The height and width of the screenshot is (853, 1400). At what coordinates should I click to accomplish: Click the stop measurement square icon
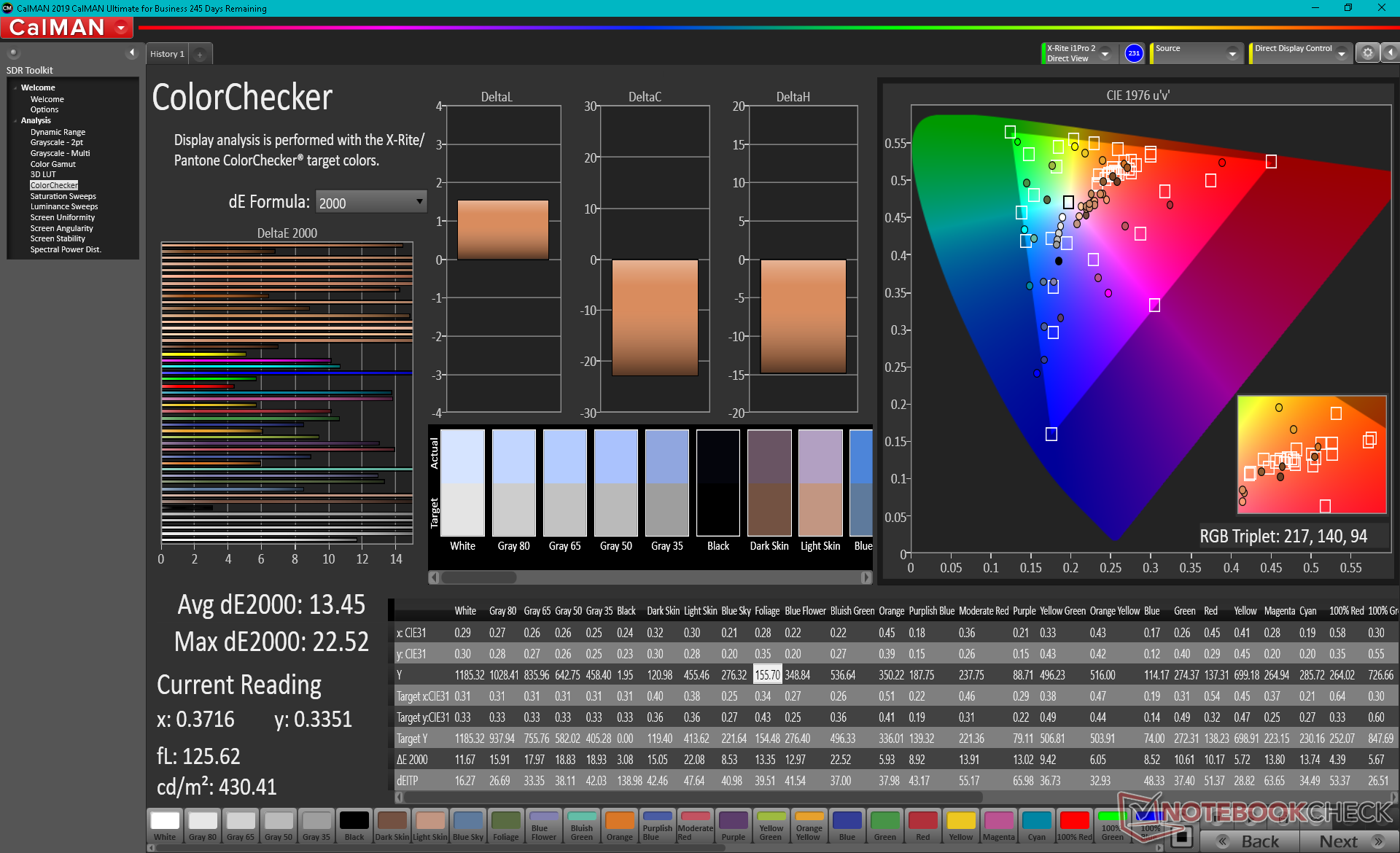click(x=1183, y=837)
